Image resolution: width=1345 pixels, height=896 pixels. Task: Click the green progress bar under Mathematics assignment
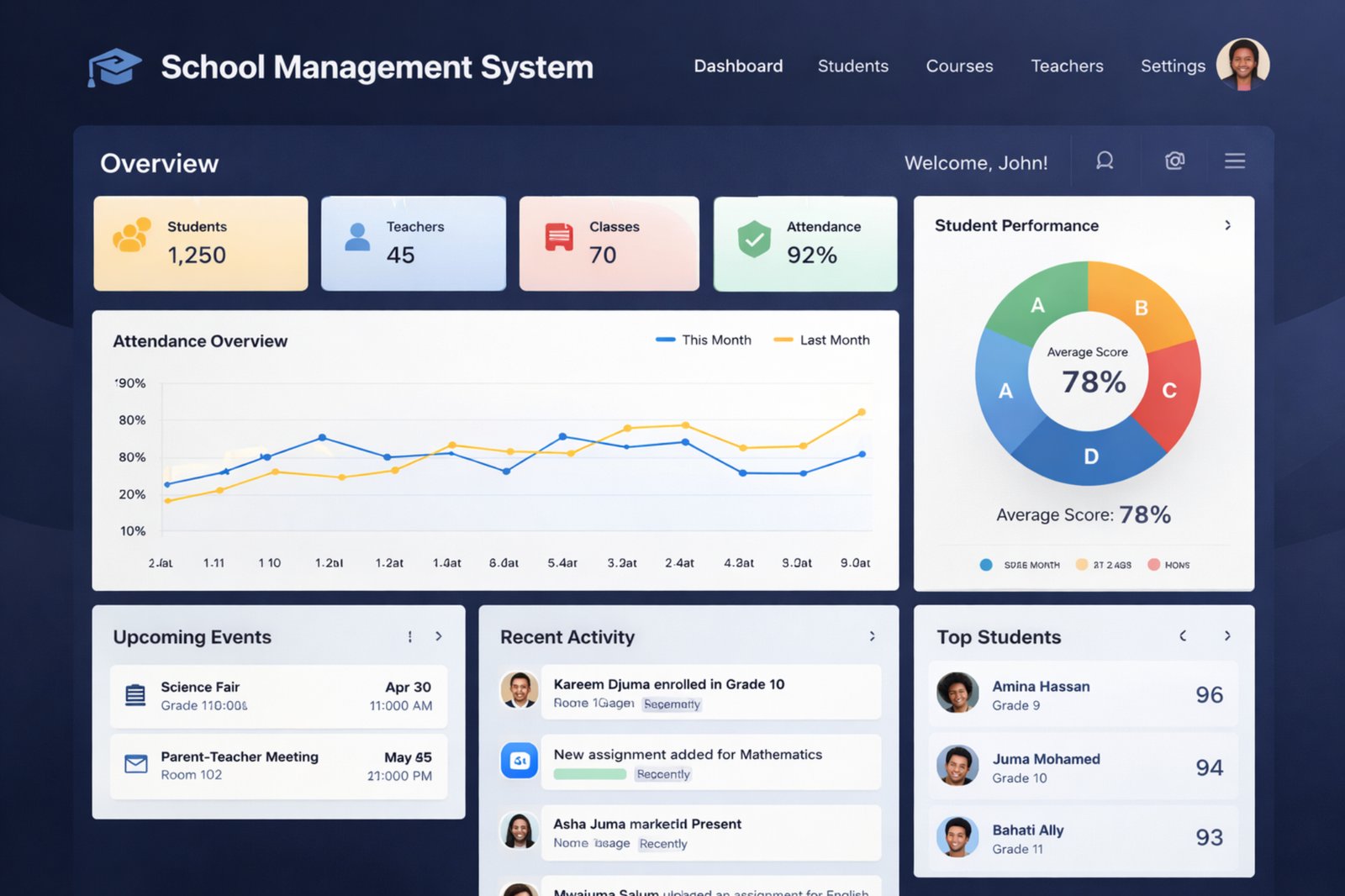pyautogui.click(x=588, y=774)
